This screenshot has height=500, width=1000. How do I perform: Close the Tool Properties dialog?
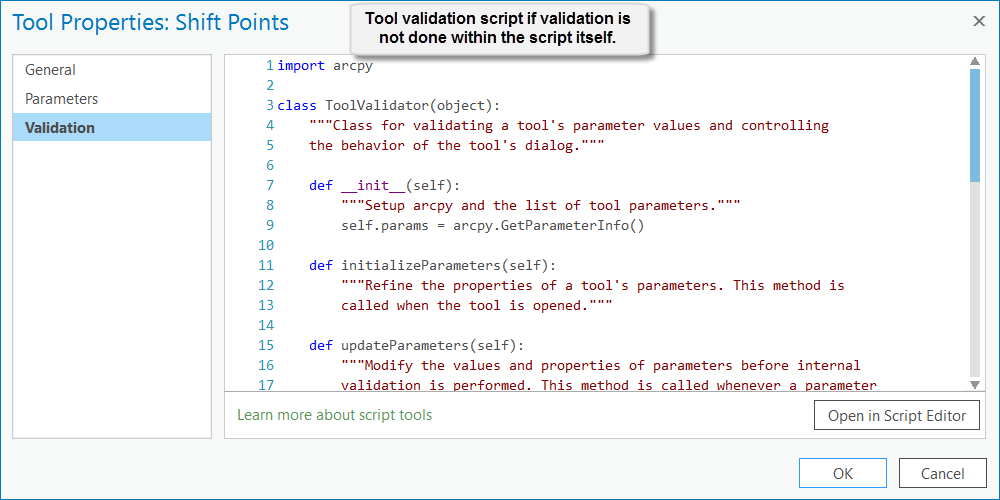point(978,22)
